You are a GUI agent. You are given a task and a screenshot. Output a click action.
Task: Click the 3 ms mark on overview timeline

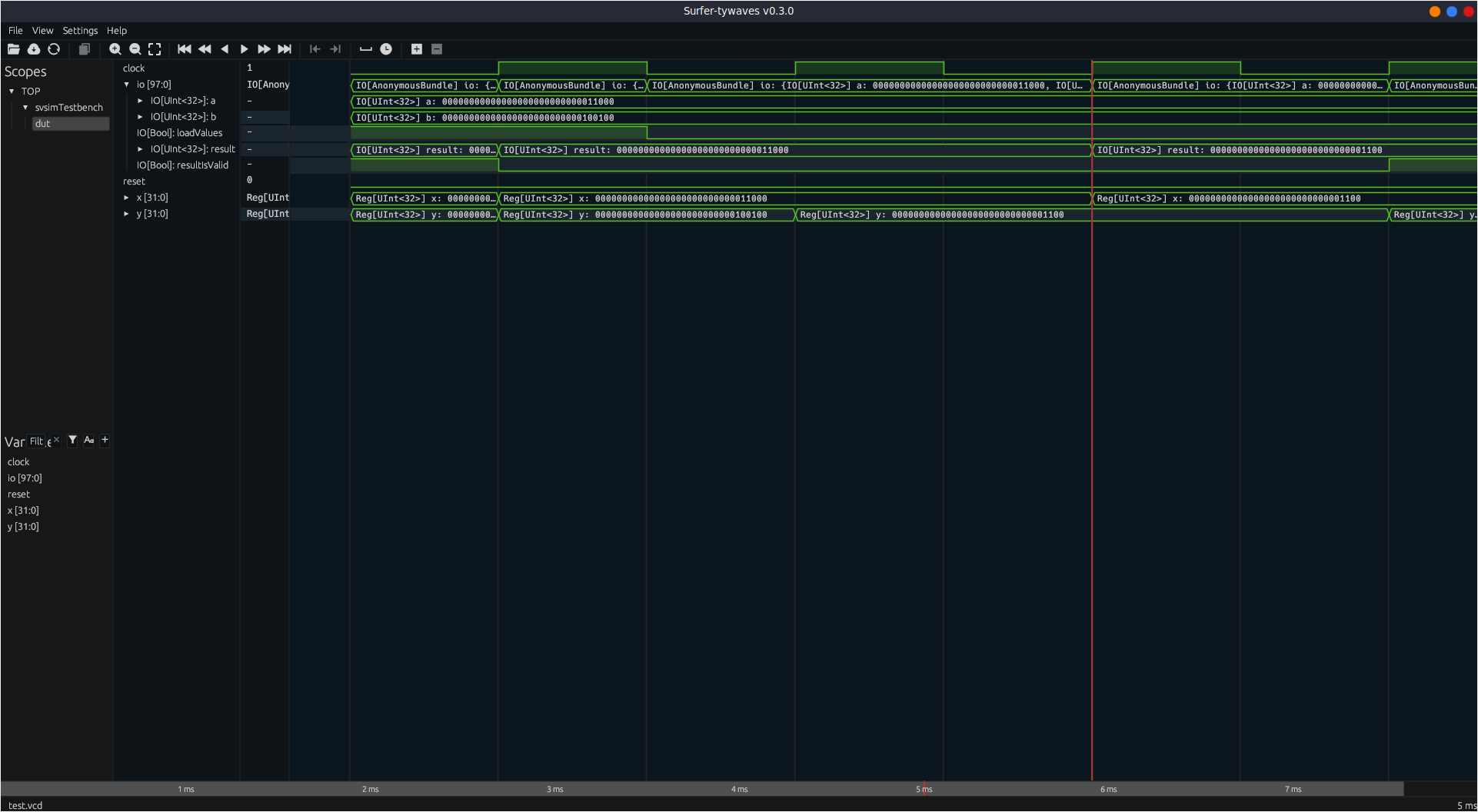[x=554, y=790]
